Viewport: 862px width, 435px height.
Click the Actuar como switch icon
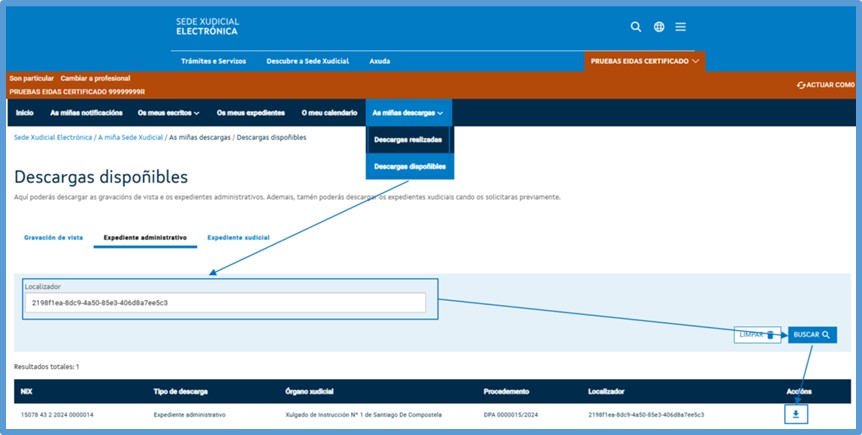(x=801, y=85)
